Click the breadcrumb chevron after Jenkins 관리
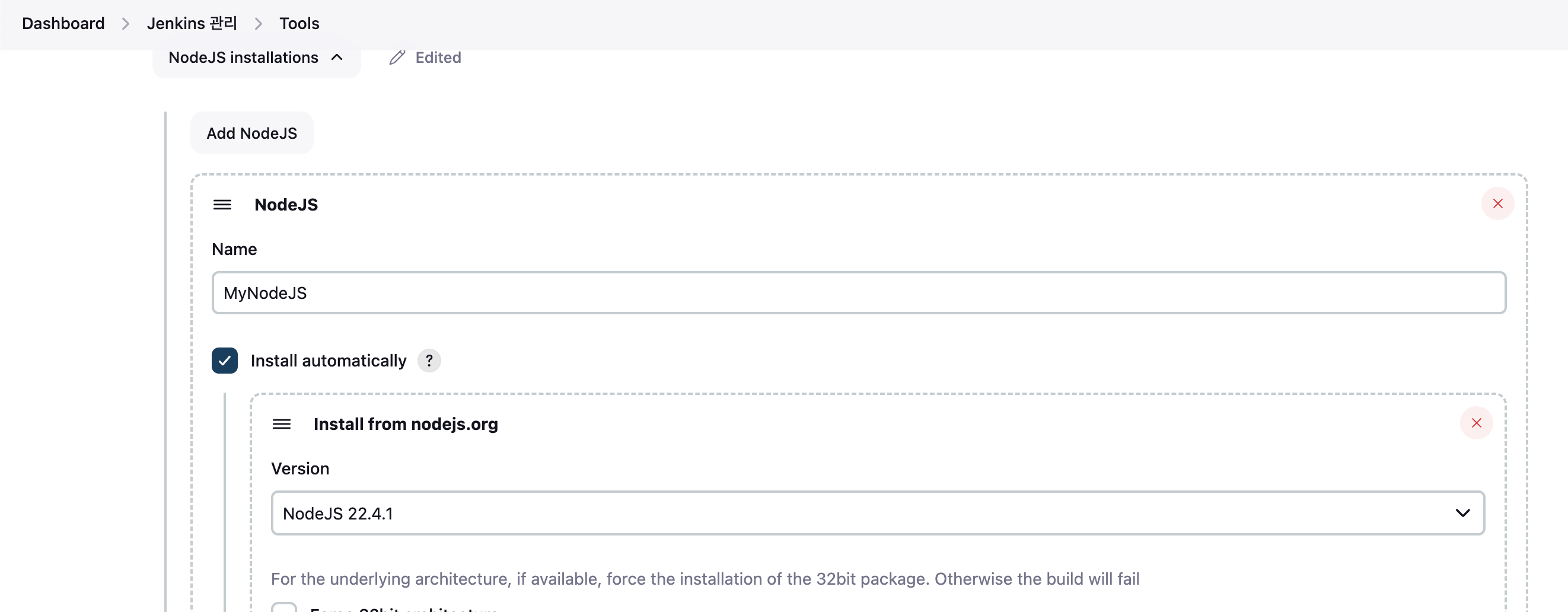Image resolution: width=1568 pixels, height=612 pixels. [258, 23]
